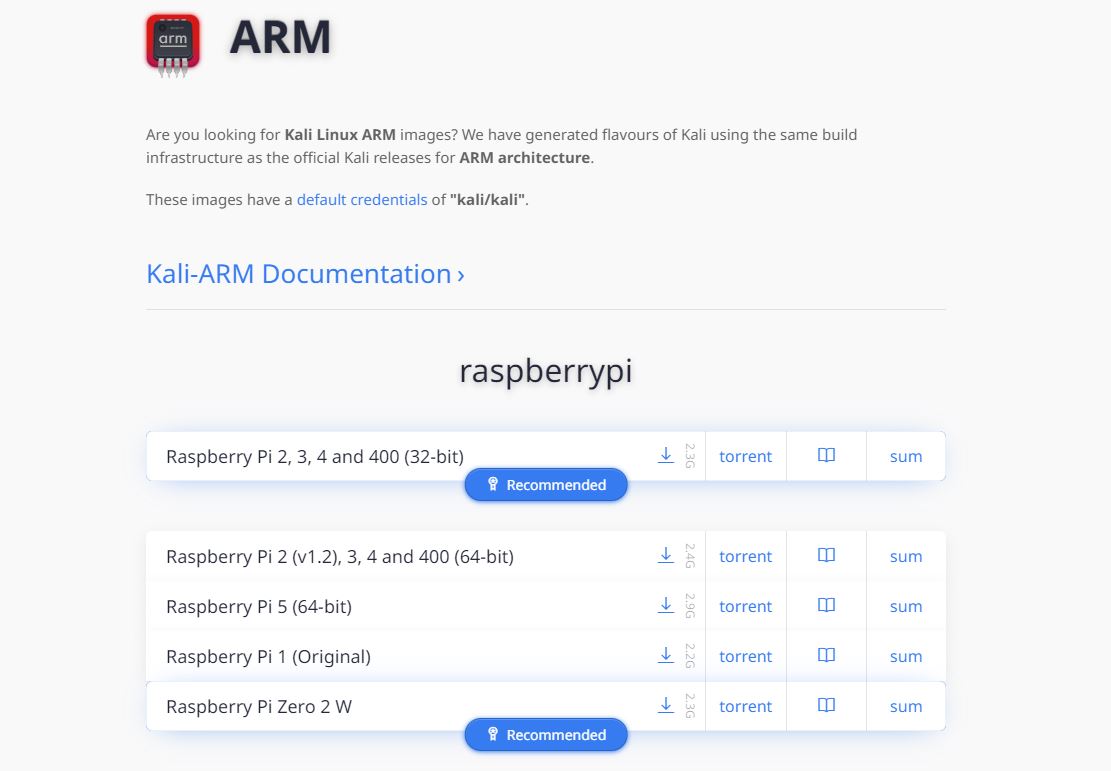Open docs book icon for Raspberry Pi 1 (Original)

[x=826, y=655]
